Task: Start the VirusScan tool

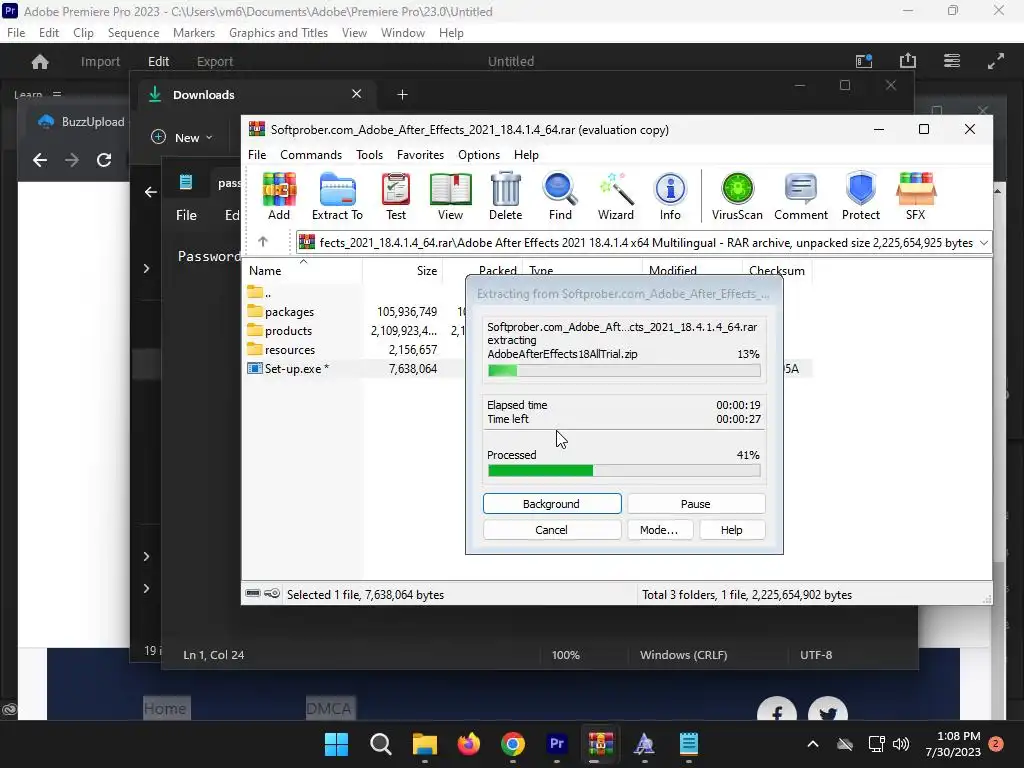Action: click(737, 196)
